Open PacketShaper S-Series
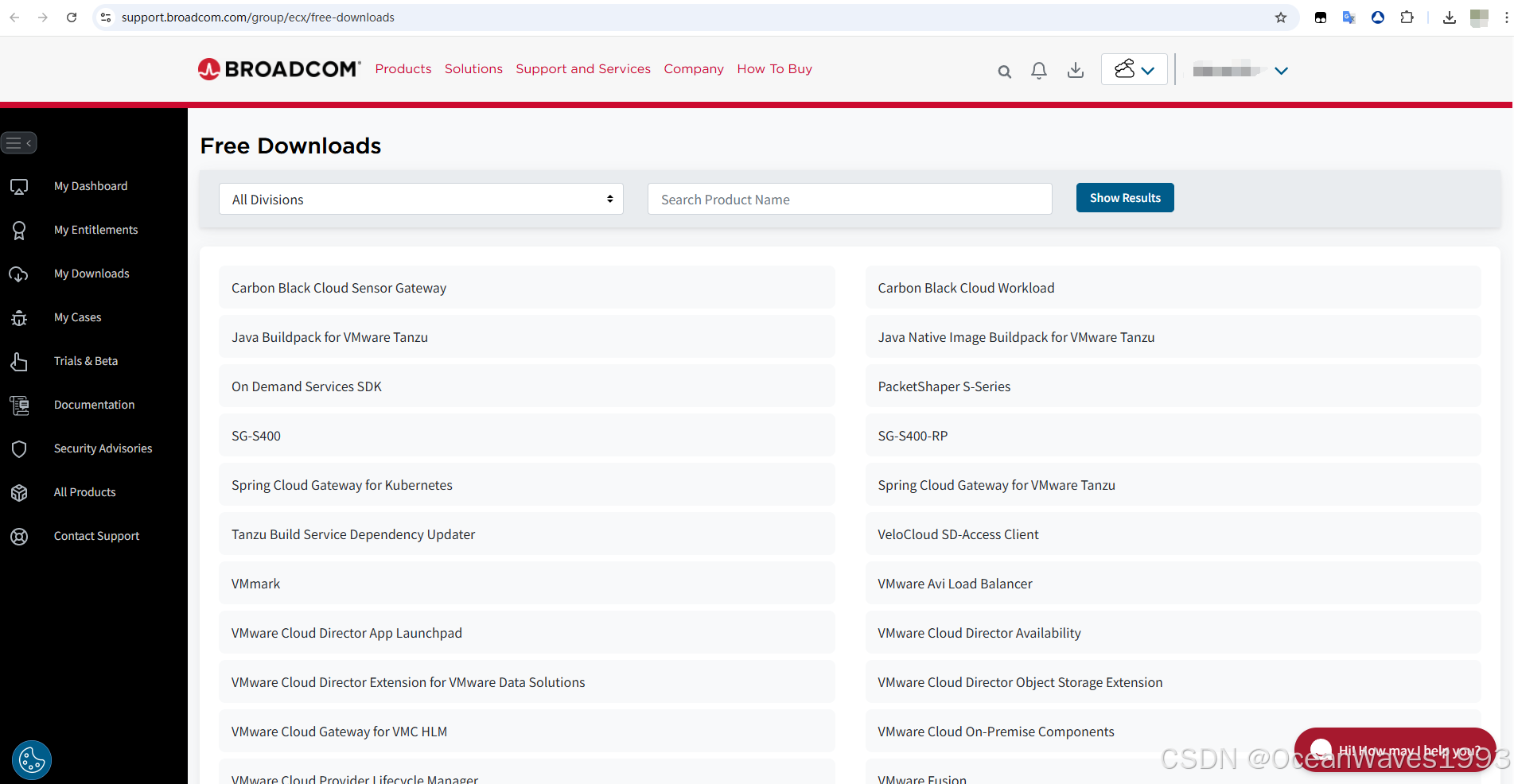This screenshot has height=784, width=1514. [1173, 386]
